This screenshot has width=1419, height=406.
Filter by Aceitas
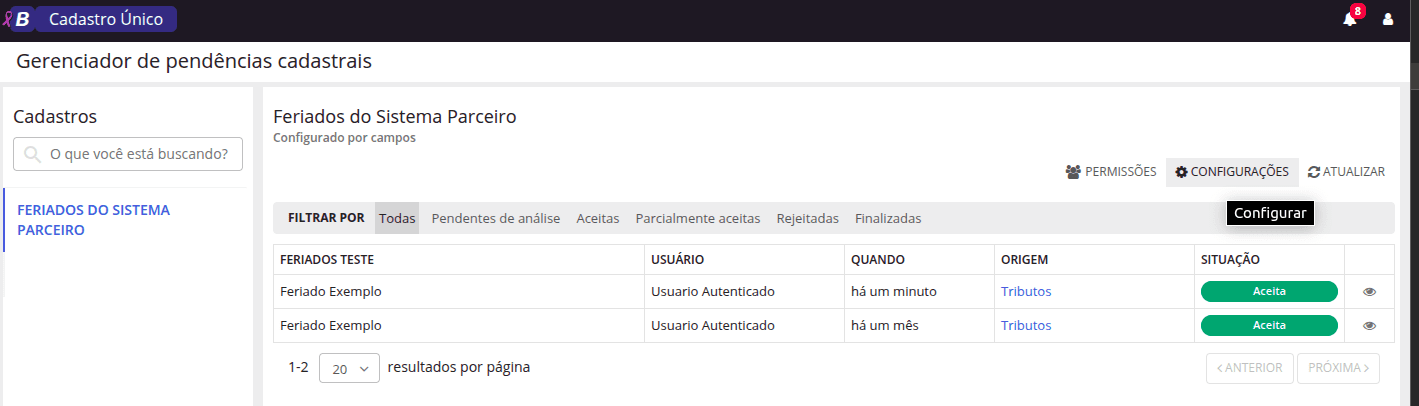point(598,218)
